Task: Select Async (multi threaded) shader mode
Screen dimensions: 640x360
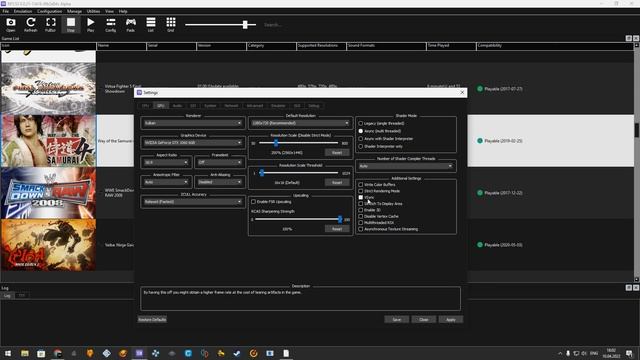Action: pyautogui.click(x=360, y=131)
